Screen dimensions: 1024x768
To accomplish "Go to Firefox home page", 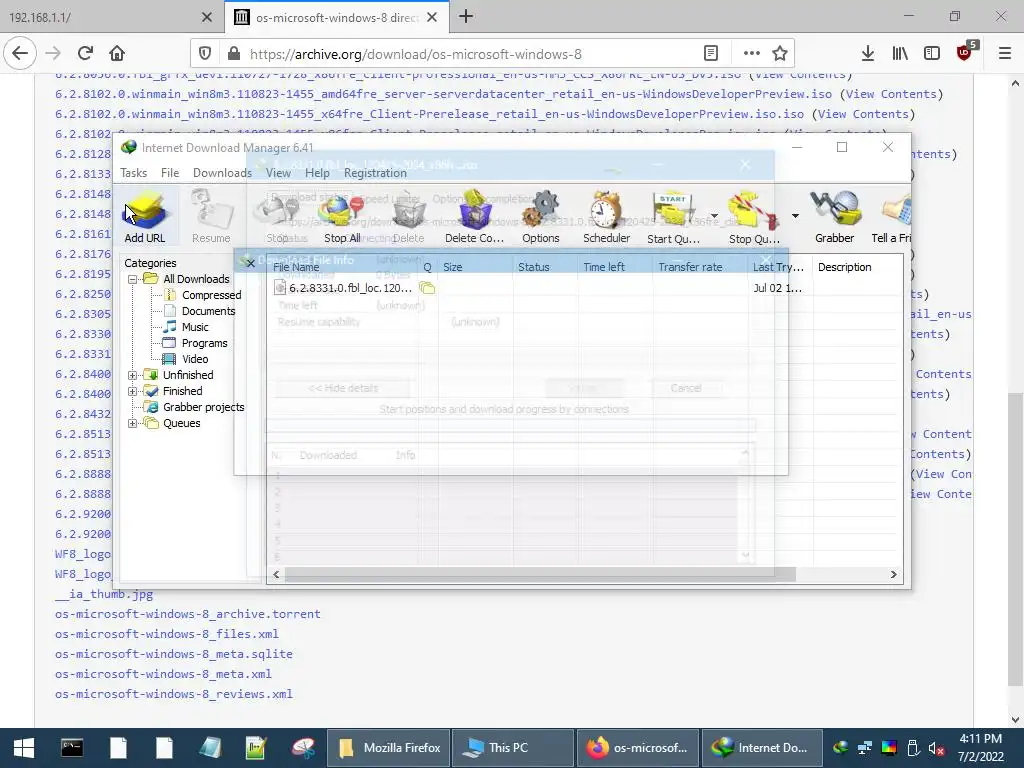I will pos(117,54).
